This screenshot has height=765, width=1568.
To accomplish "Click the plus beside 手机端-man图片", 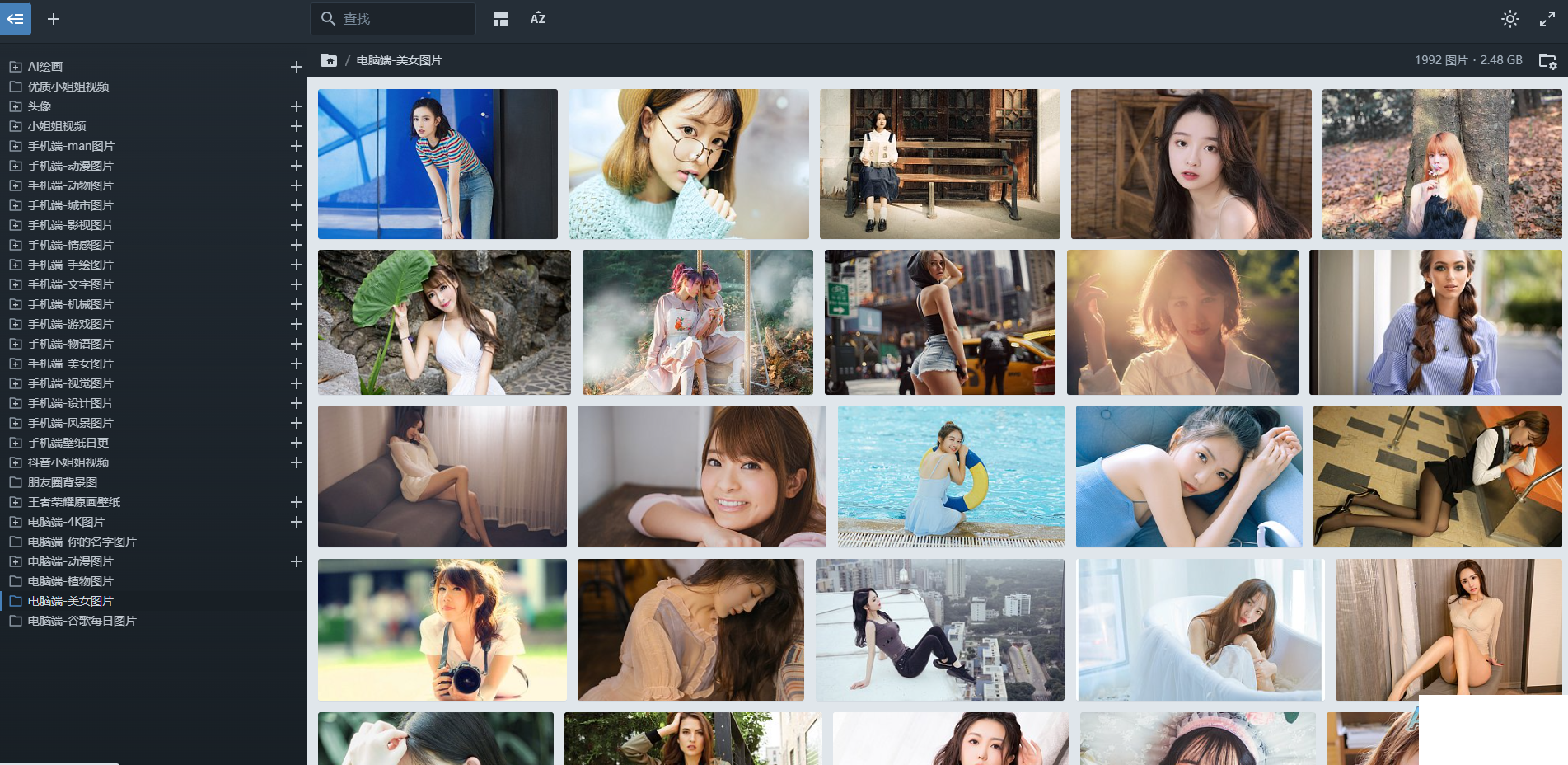I will (297, 146).
